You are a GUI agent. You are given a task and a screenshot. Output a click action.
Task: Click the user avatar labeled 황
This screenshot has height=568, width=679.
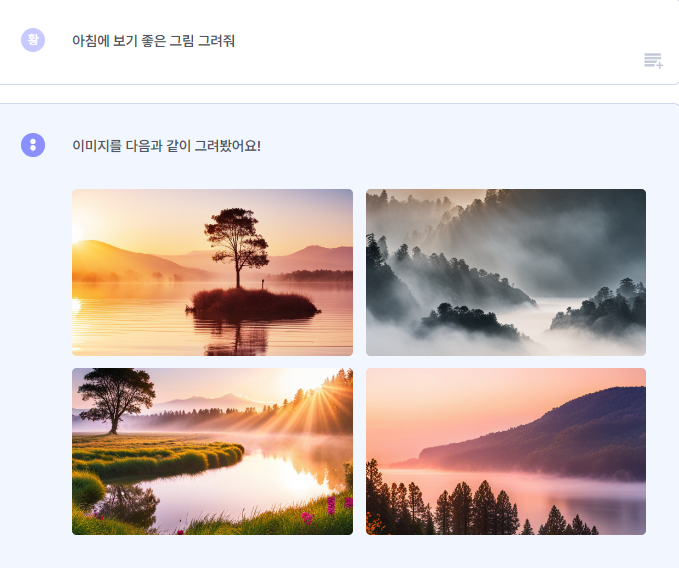point(33,40)
